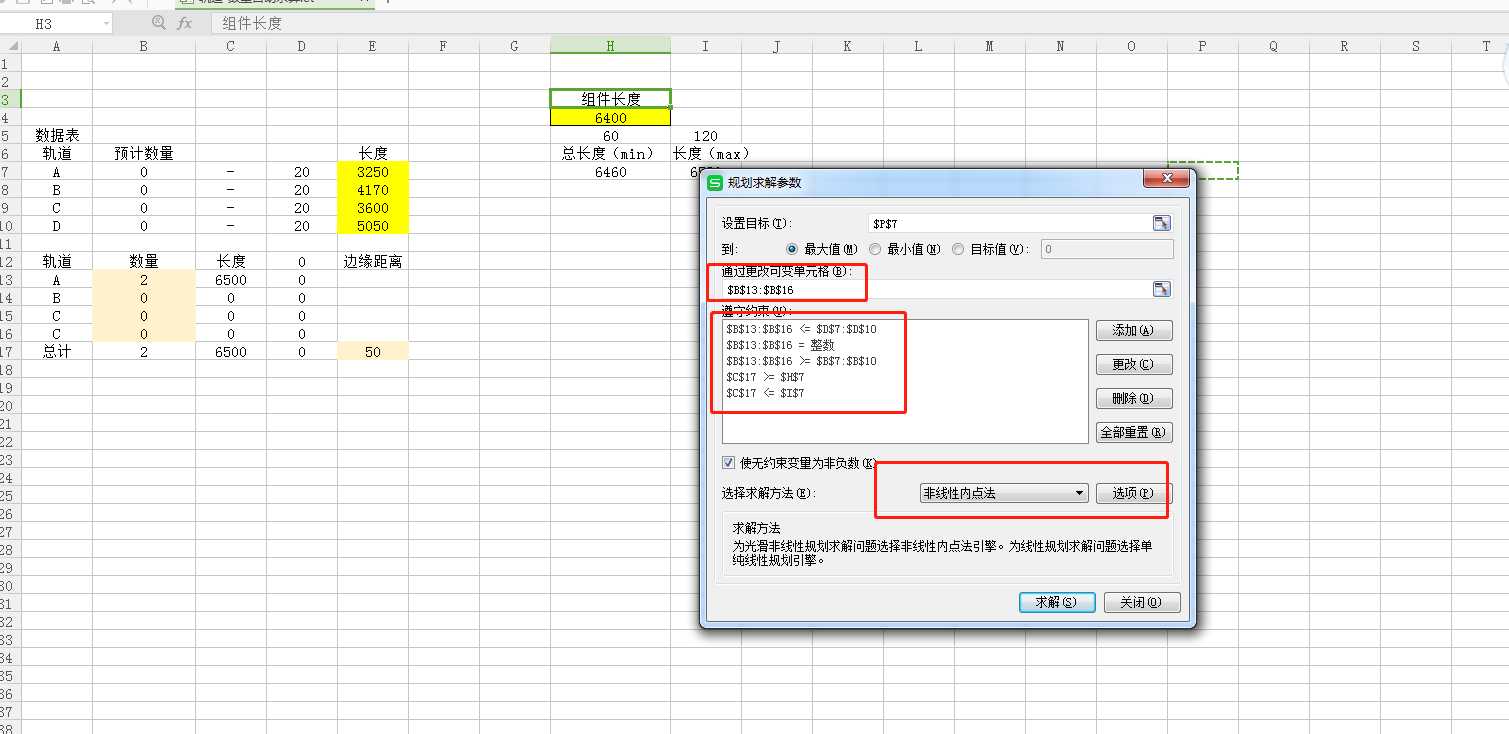Screen dimensions: 1509x734
Task: Click the 通过更改可变单元格 input field
Action: pos(937,289)
